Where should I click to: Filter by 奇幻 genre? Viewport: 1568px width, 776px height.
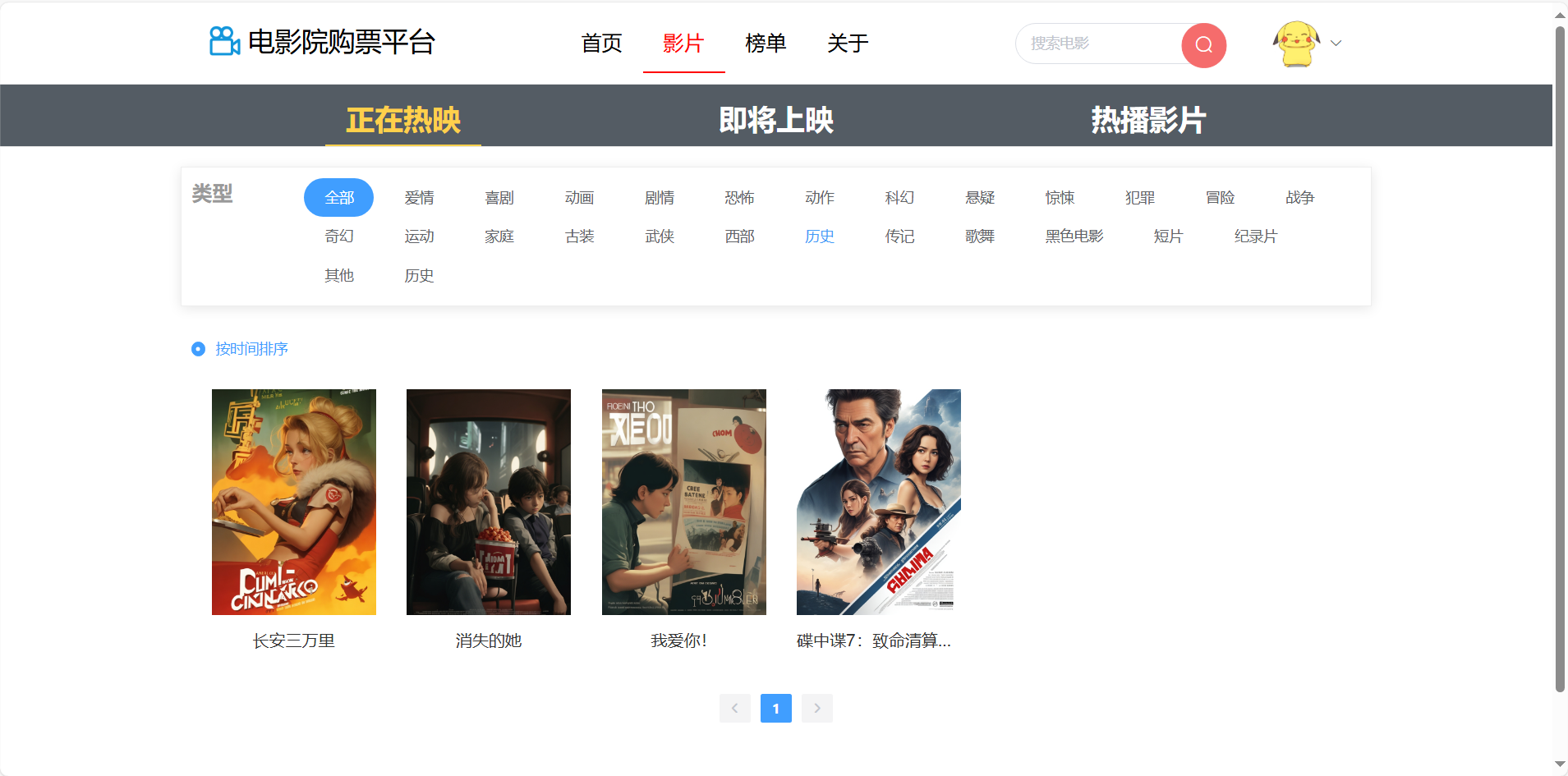pos(339,236)
